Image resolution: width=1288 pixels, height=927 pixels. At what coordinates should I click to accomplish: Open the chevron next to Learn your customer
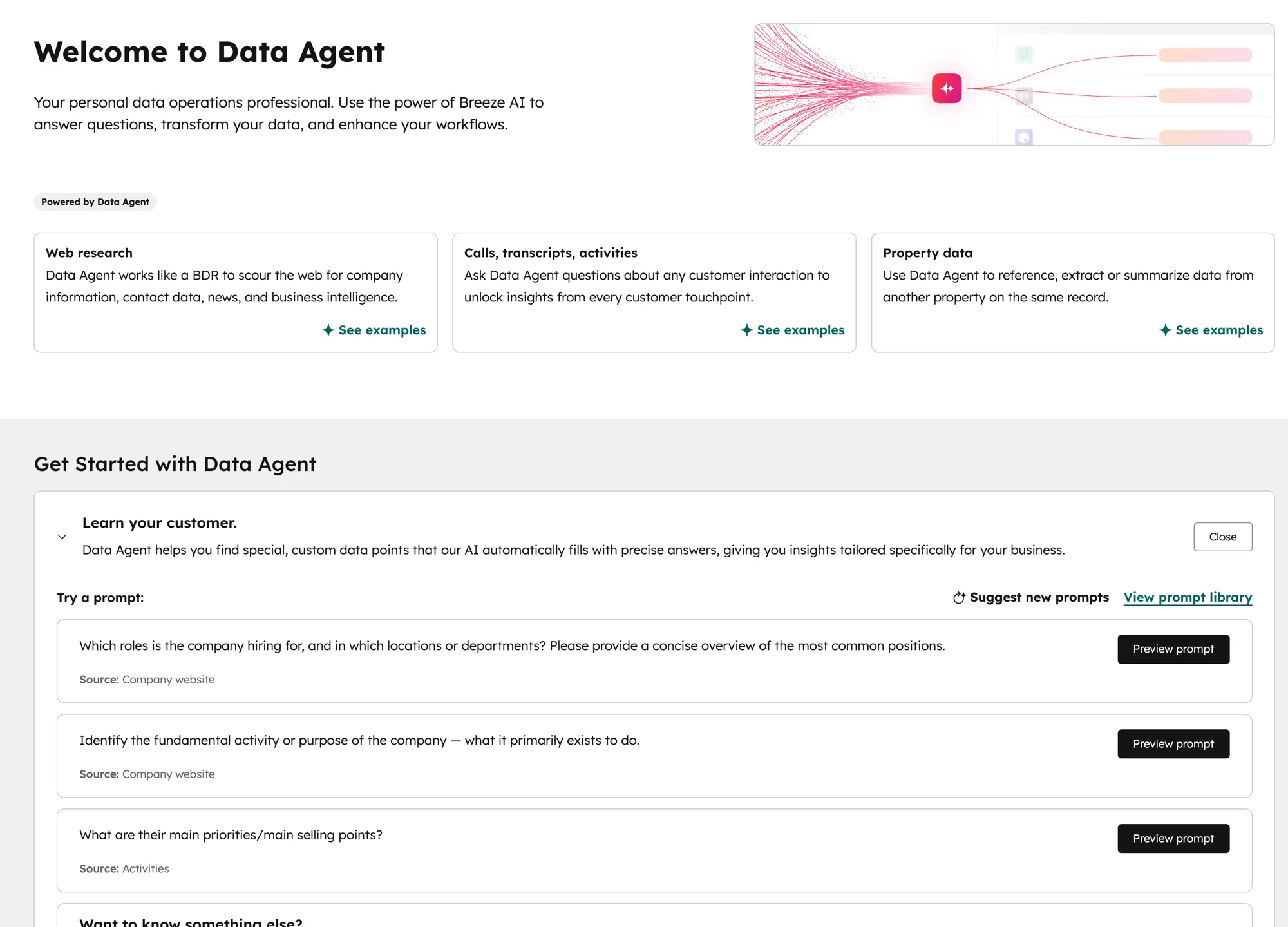tap(62, 537)
